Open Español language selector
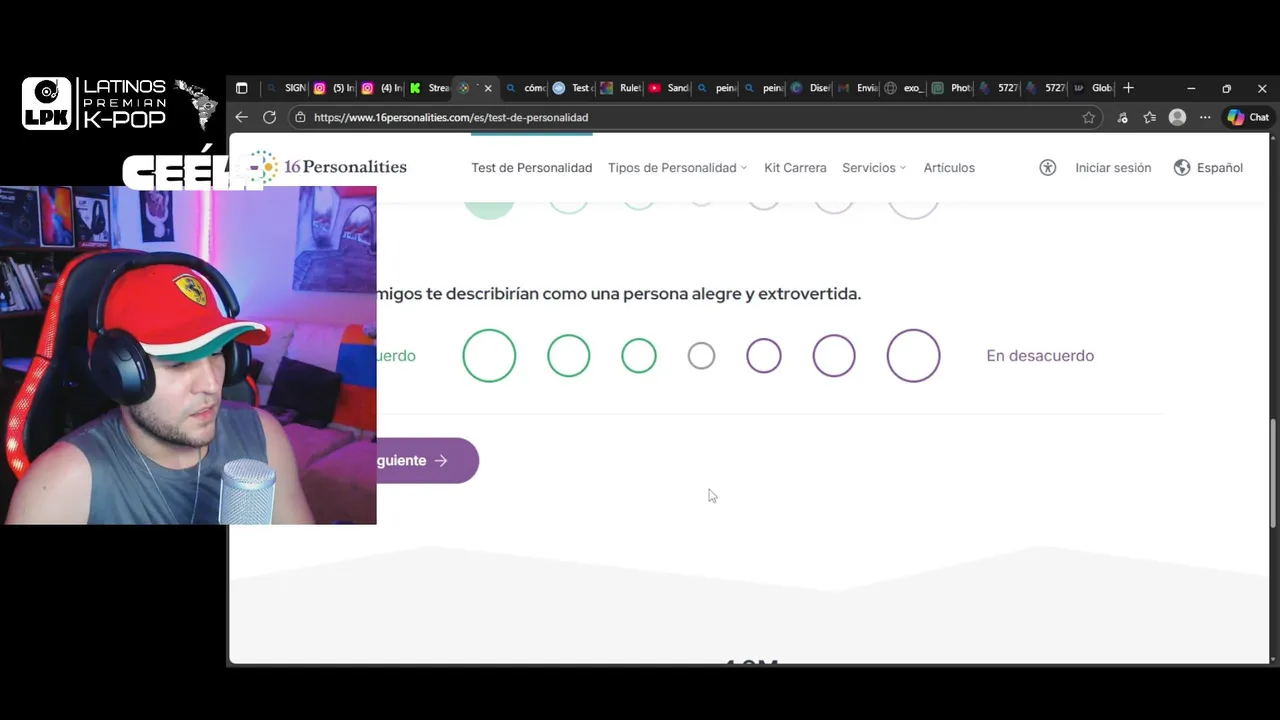Image resolution: width=1280 pixels, height=720 pixels. pyautogui.click(x=1208, y=168)
